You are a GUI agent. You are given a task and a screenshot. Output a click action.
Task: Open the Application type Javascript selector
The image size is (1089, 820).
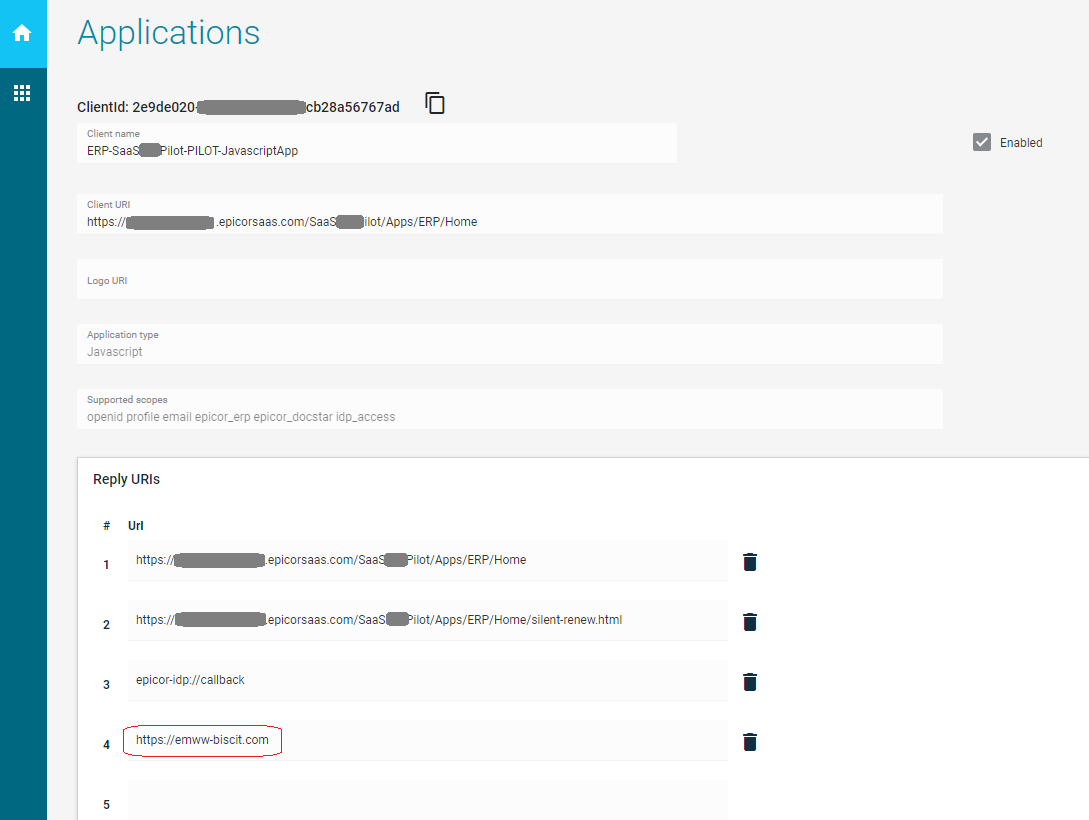(509, 351)
